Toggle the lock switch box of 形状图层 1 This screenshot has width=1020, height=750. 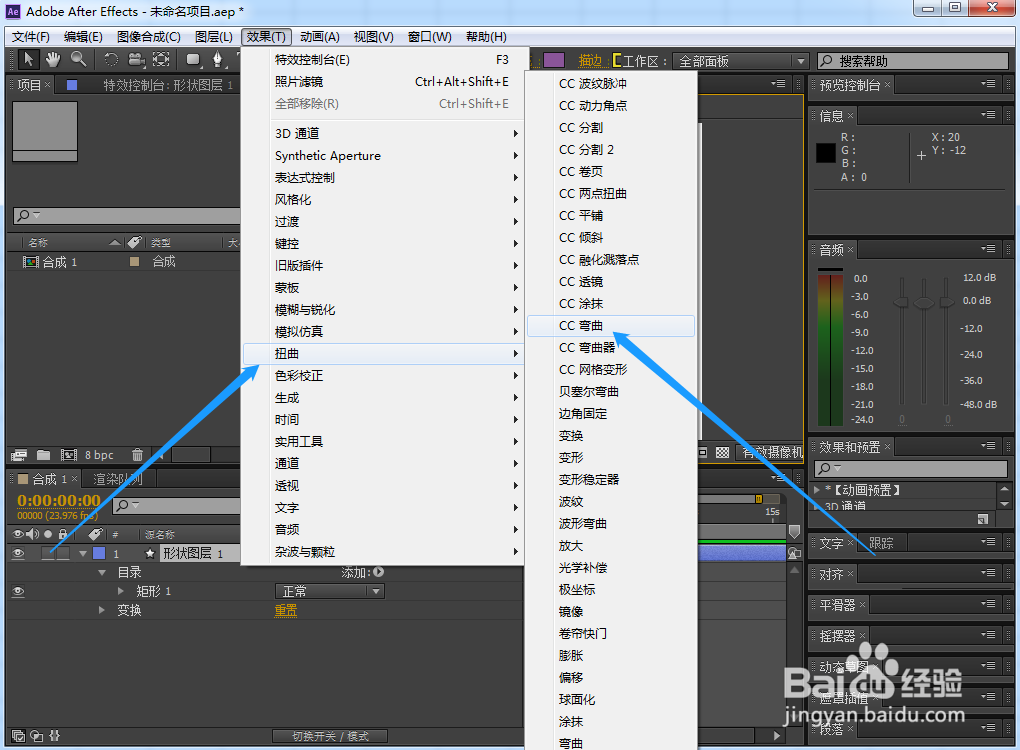pos(63,554)
